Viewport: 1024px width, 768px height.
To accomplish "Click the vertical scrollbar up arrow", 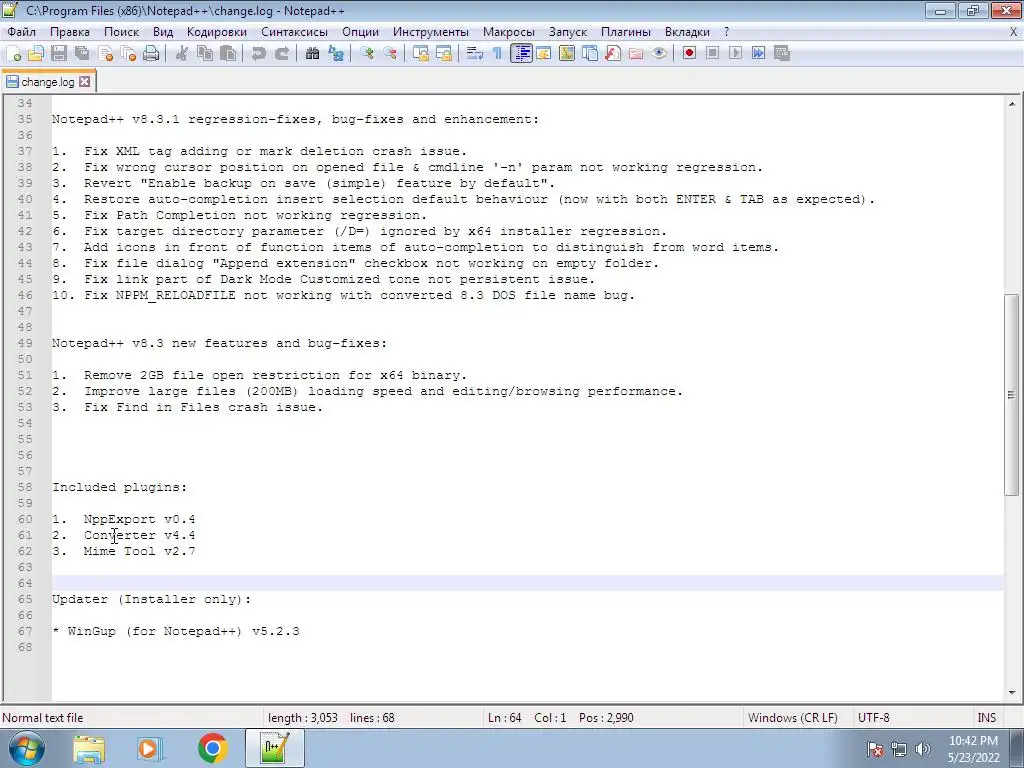I will click(x=1012, y=103).
